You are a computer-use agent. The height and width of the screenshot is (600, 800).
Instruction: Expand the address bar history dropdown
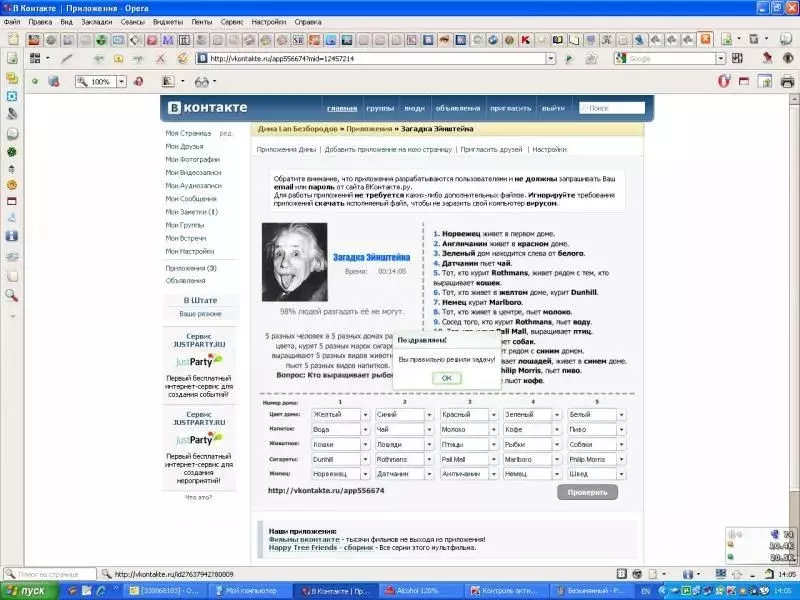(x=551, y=59)
